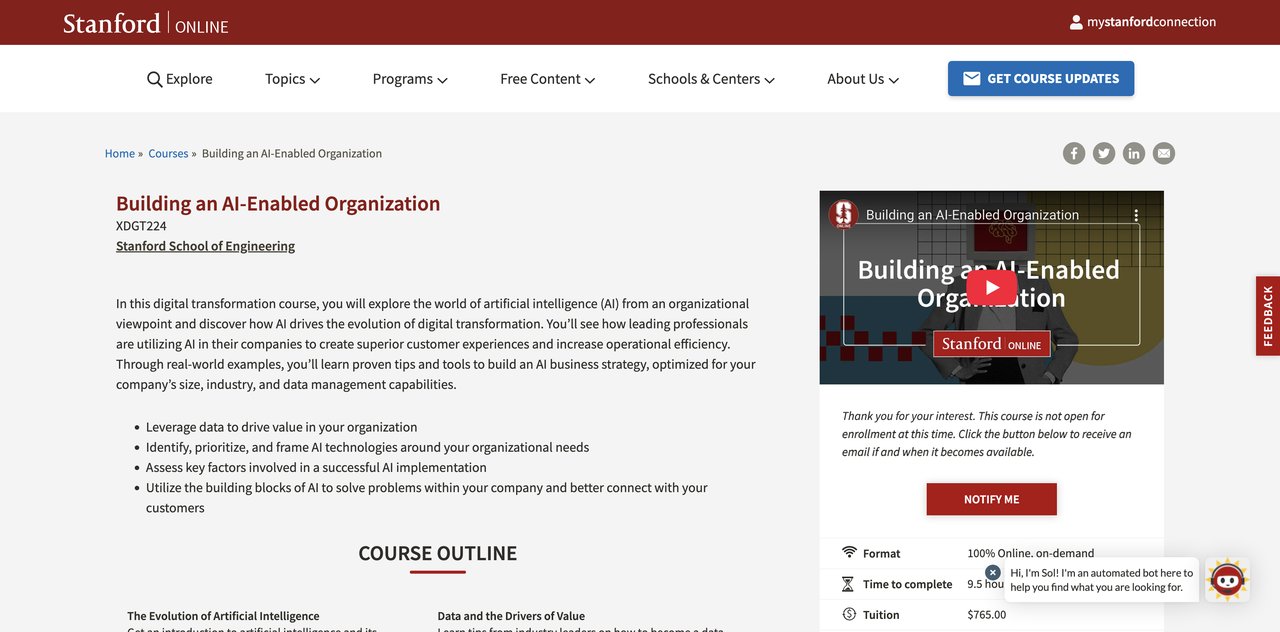
Task: Go to Courses breadcrumb link
Action: [168, 153]
